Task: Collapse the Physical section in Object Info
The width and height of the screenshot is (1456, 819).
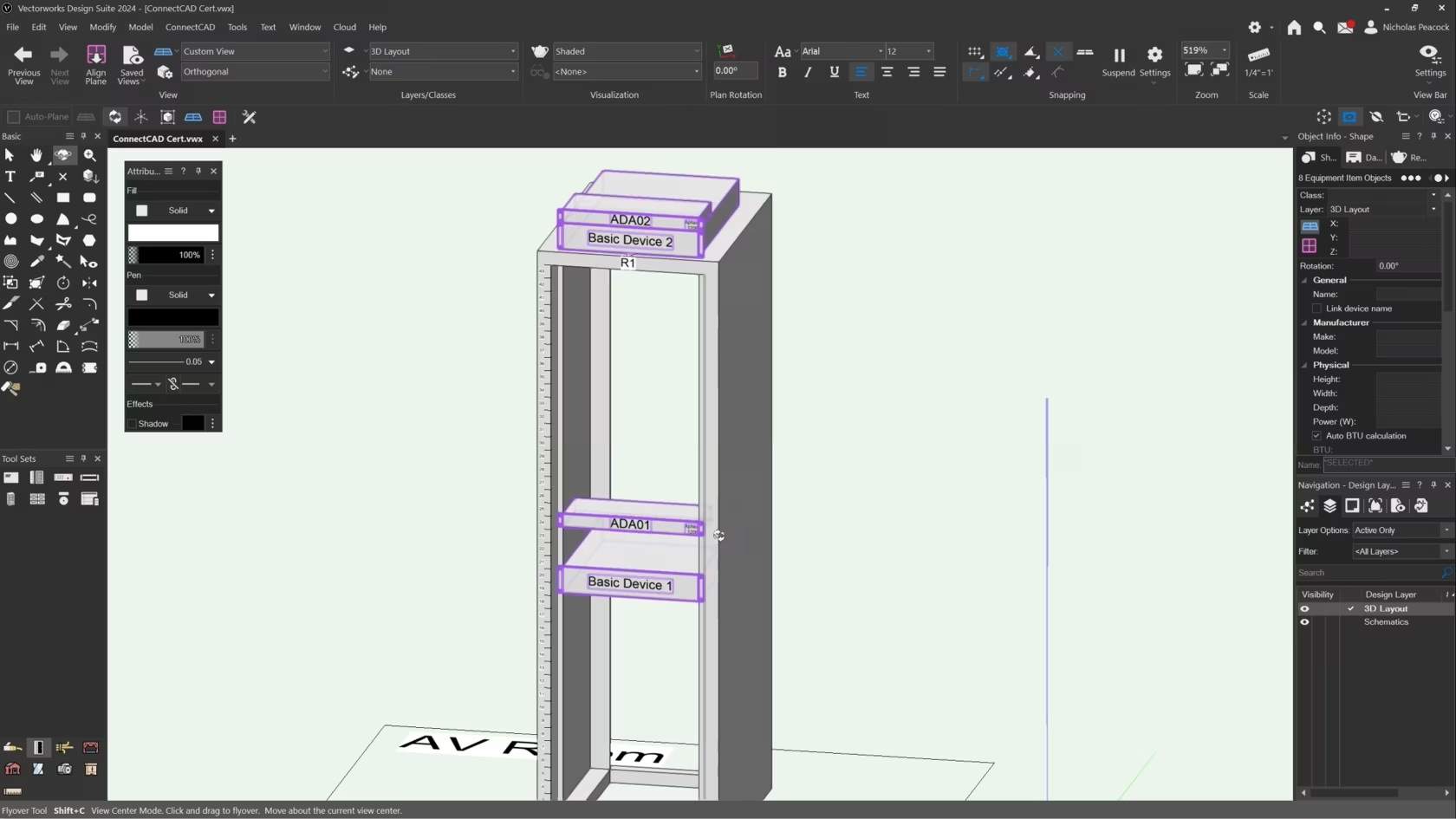Action: (1304, 365)
